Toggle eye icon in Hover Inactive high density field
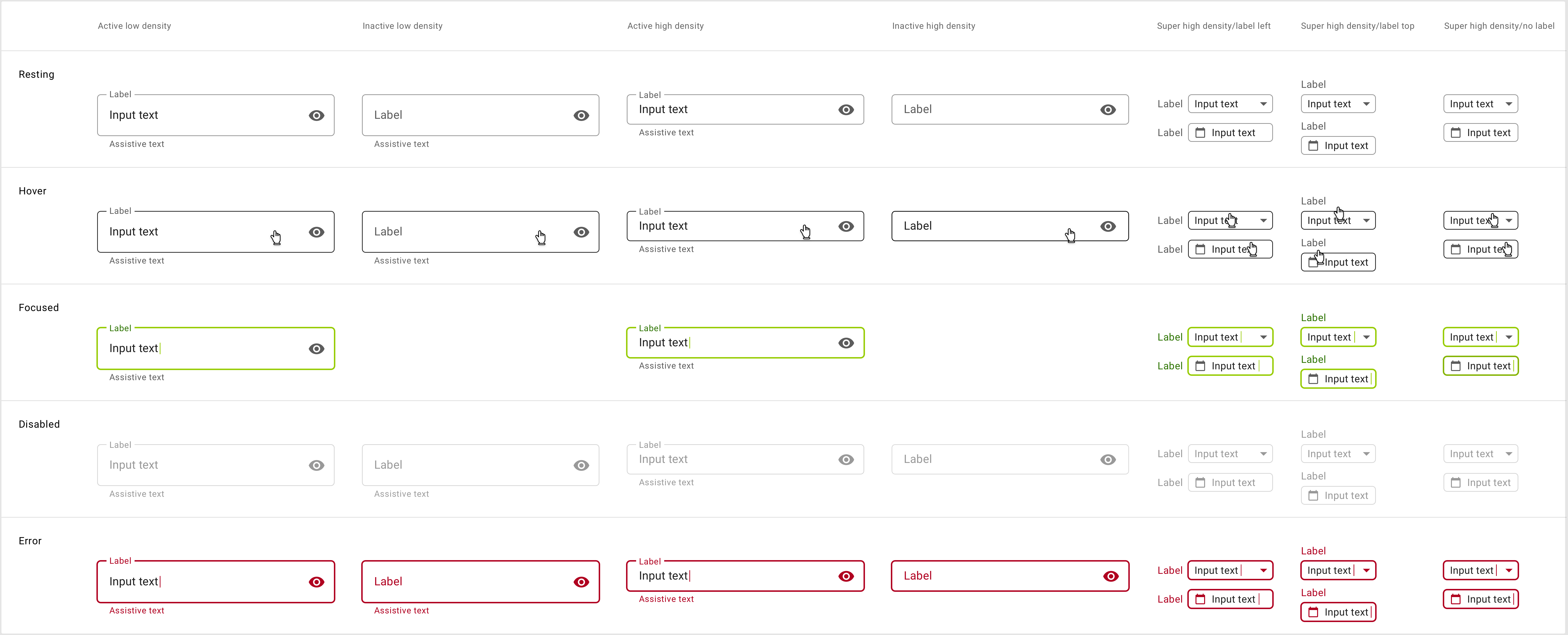1568x635 pixels. click(1108, 227)
